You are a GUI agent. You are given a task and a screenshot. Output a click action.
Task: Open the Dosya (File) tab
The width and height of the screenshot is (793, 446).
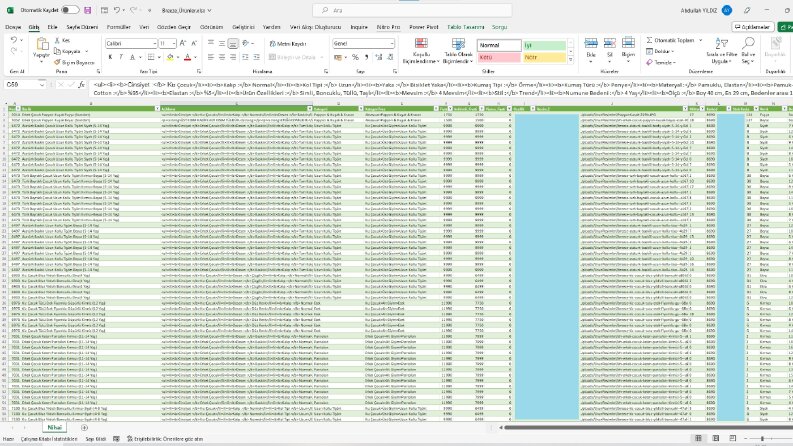(13, 27)
